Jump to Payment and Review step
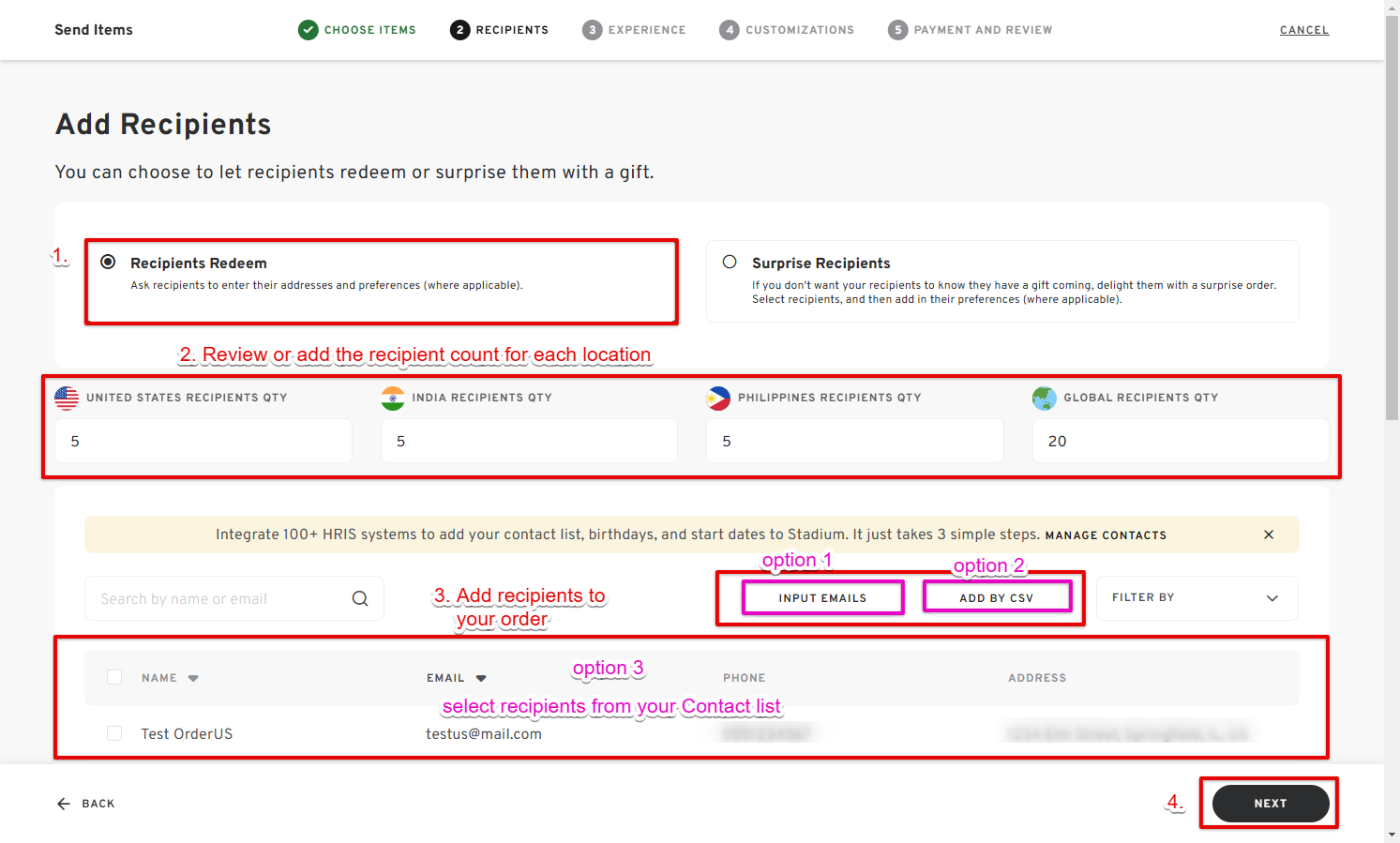Screen dimensions: 1400x843 pyautogui.click(x=971, y=30)
